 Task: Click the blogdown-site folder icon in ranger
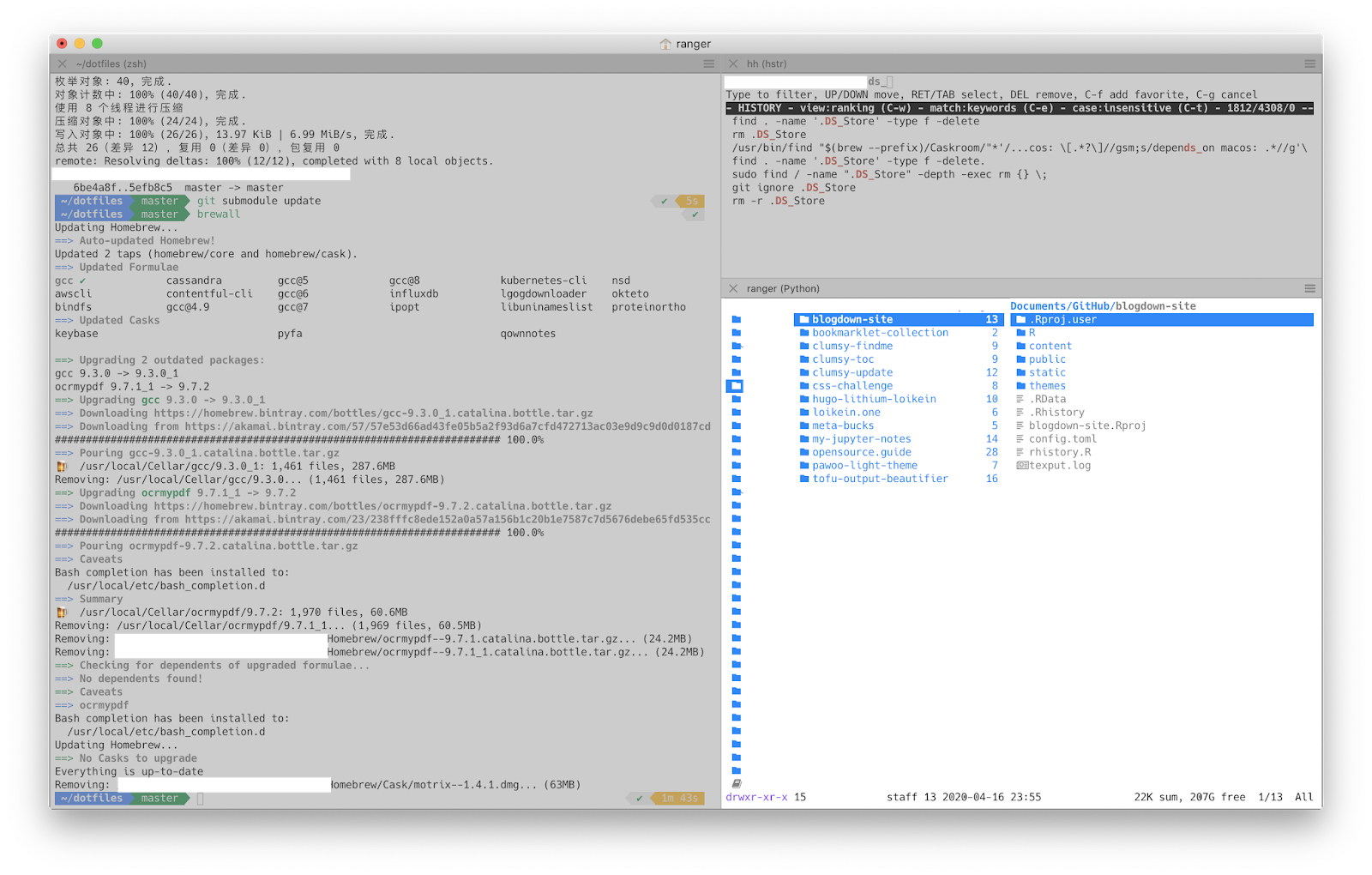803,319
